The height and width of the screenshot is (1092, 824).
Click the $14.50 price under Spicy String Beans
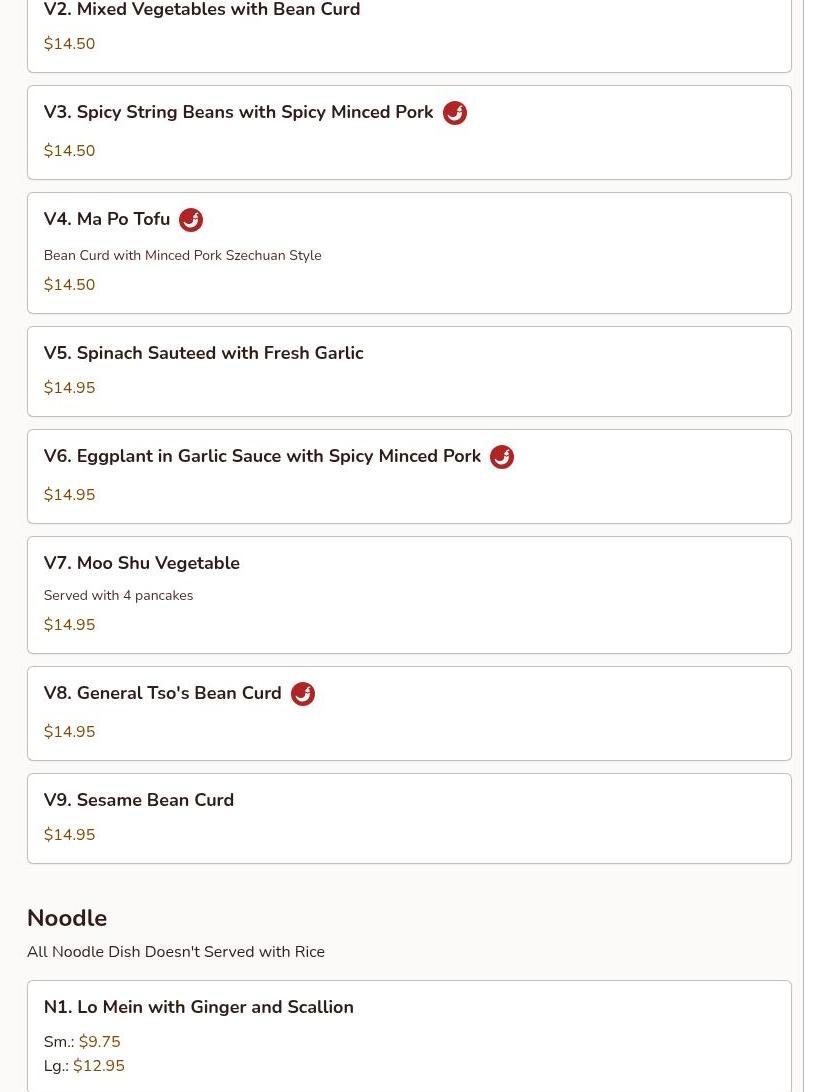[x=69, y=151]
